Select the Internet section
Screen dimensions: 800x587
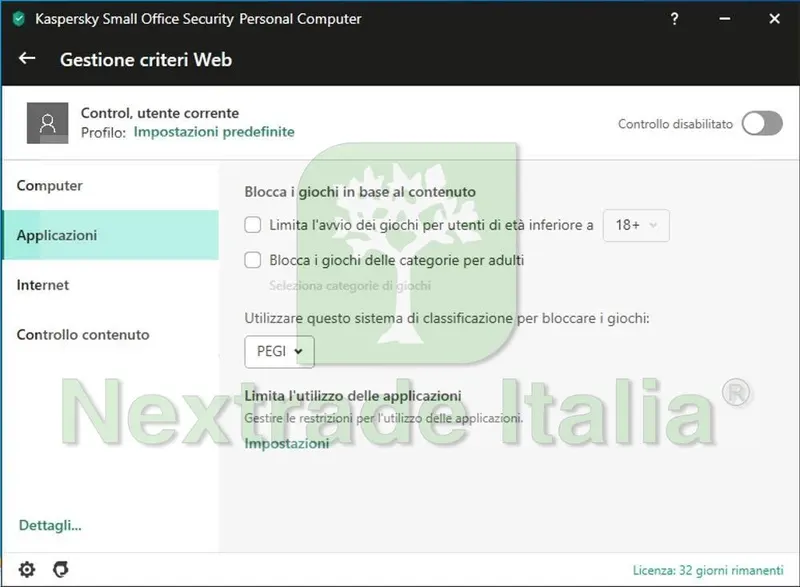(111, 285)
